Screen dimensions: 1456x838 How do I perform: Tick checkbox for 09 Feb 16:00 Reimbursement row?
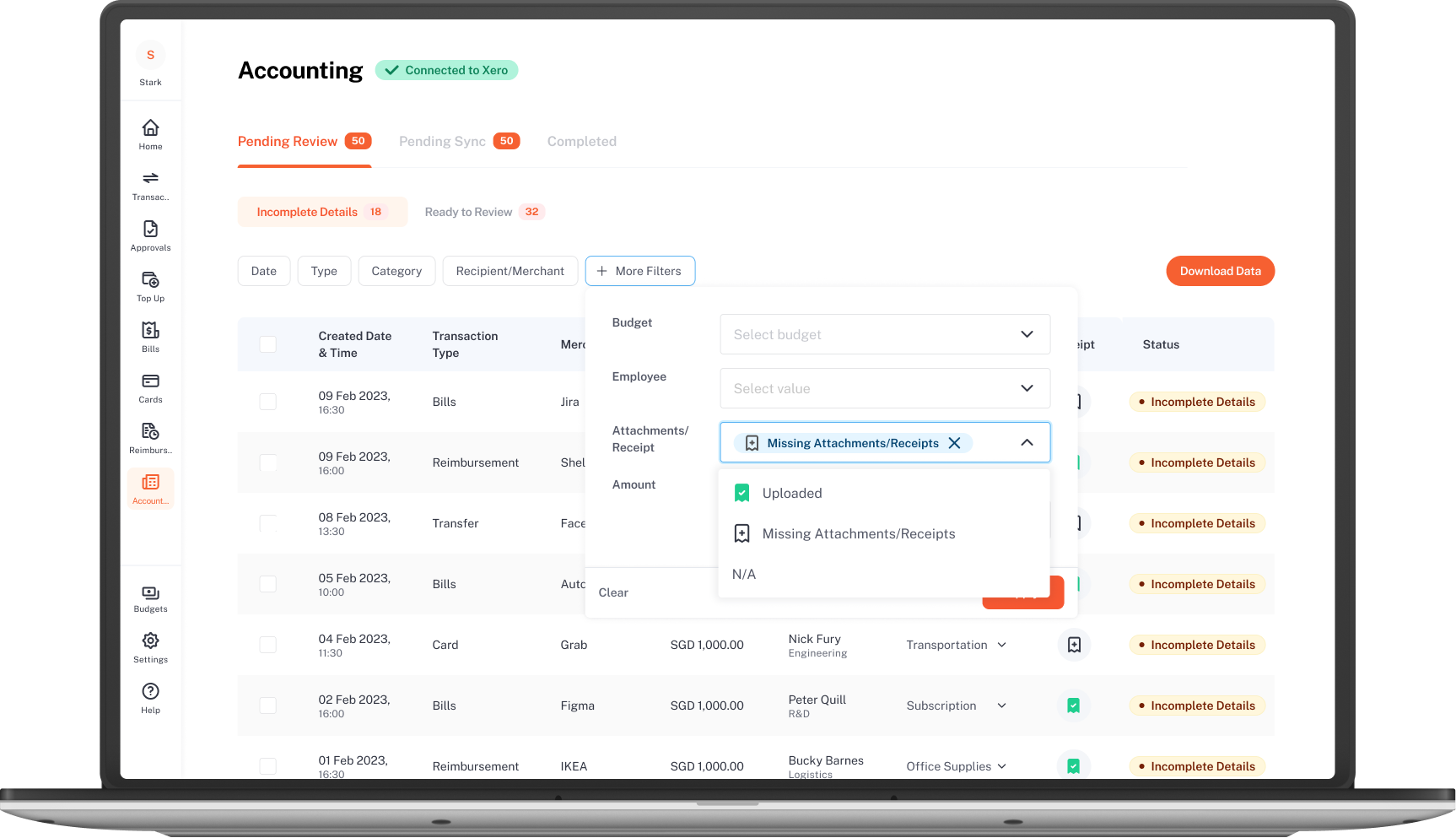tap(267, 462)
